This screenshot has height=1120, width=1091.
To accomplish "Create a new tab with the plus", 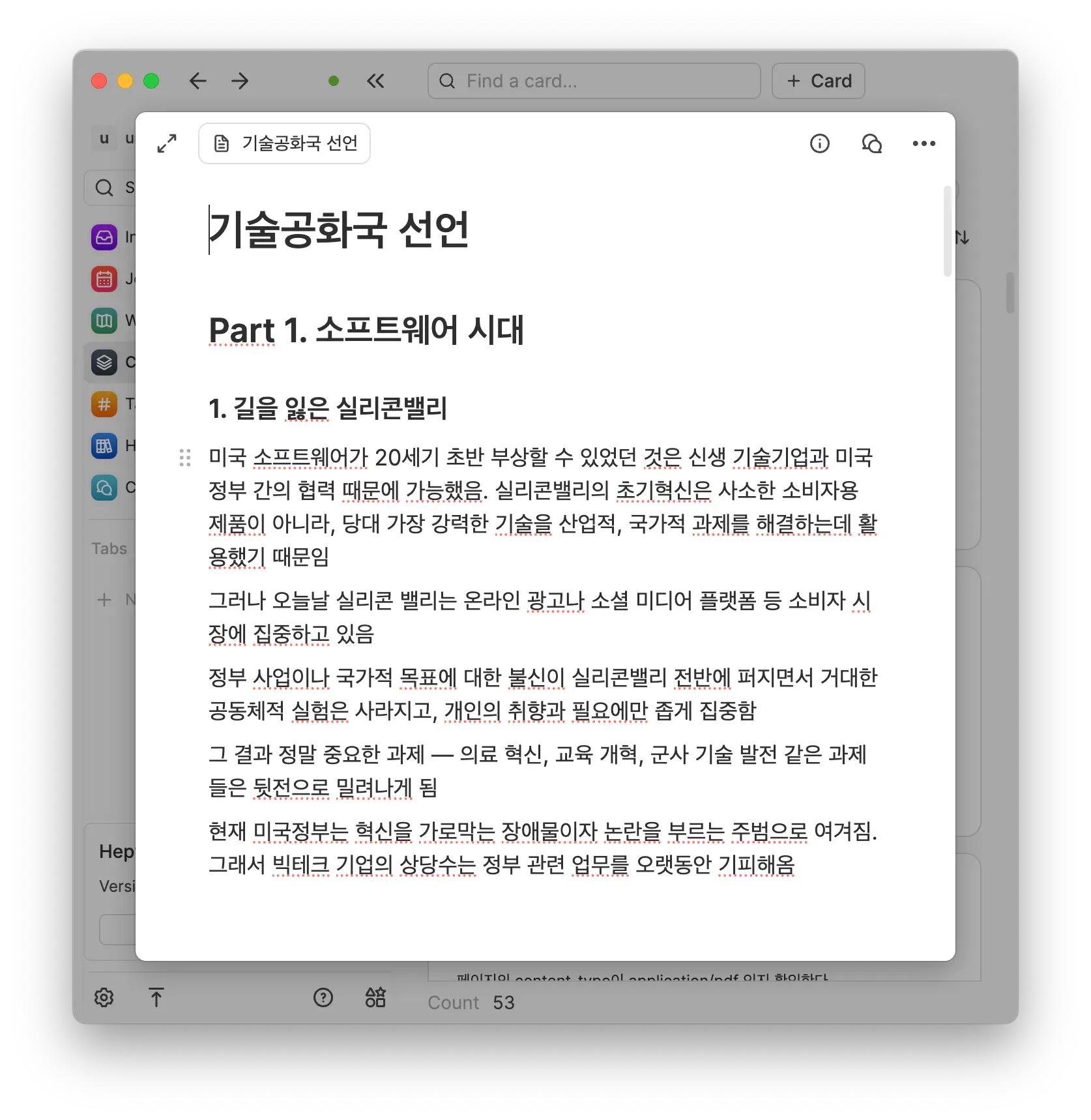I will coord(104,599).
